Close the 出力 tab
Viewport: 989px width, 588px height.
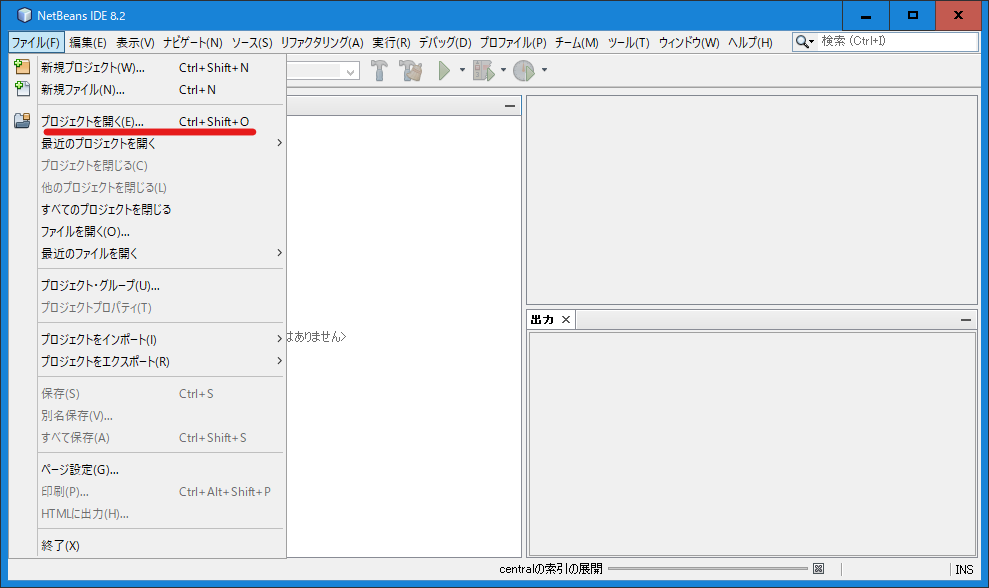(565, 320)
